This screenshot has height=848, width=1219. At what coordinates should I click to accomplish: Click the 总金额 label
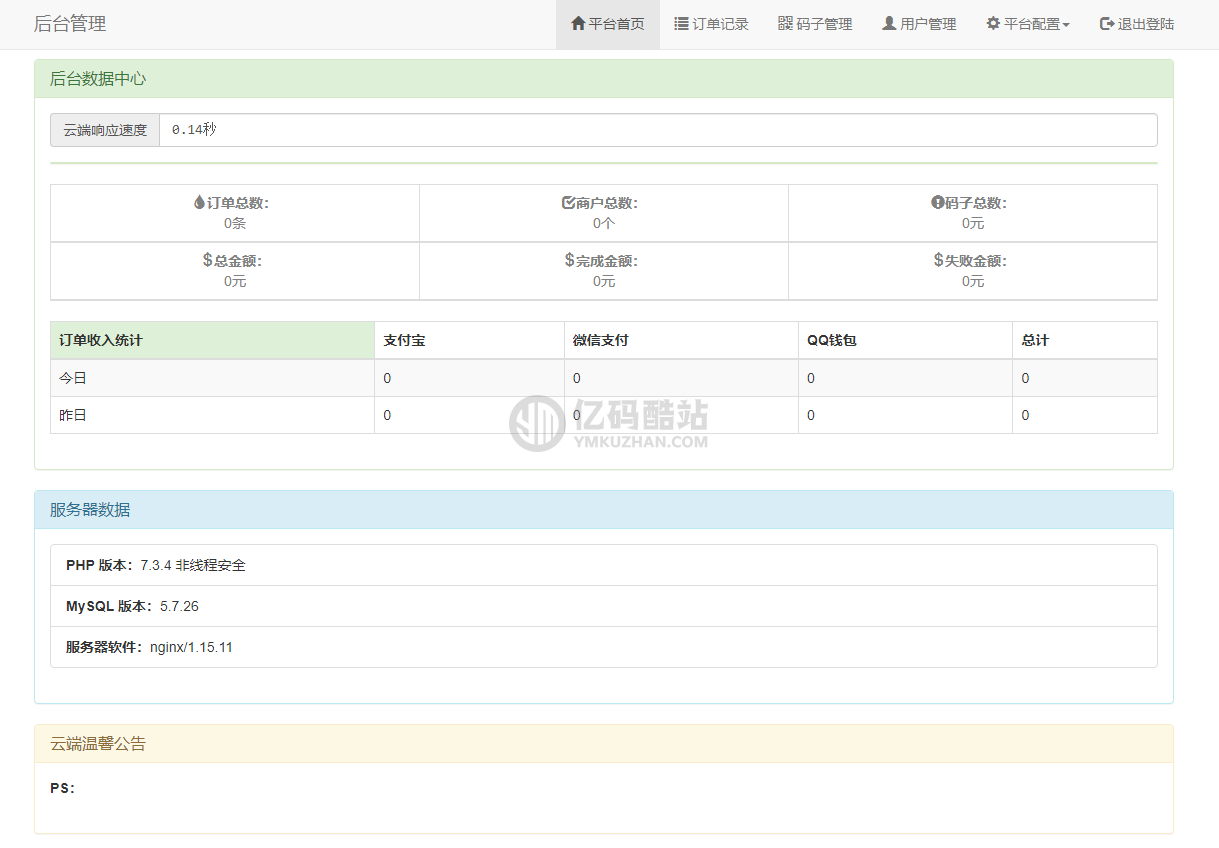pos(238,261)
